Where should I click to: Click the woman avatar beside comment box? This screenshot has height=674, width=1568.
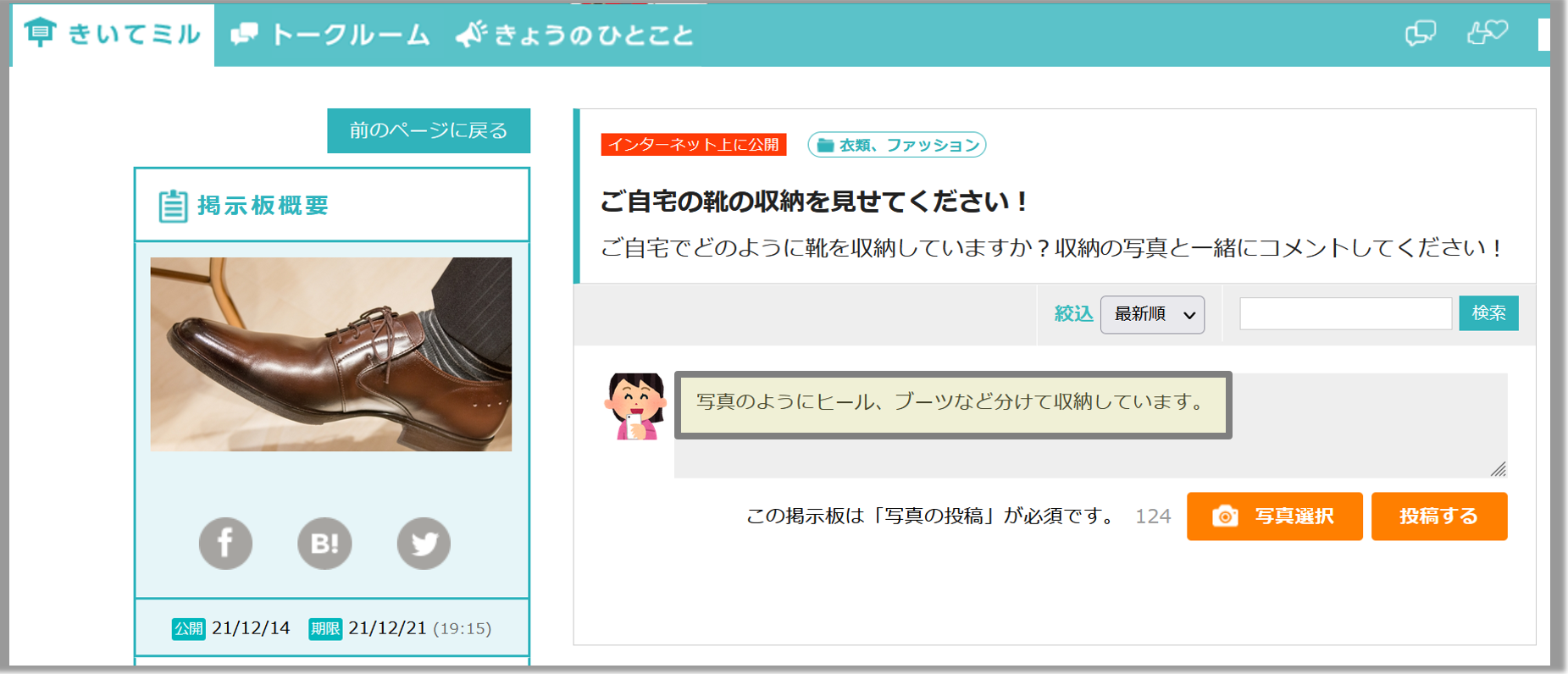(635, 406)
